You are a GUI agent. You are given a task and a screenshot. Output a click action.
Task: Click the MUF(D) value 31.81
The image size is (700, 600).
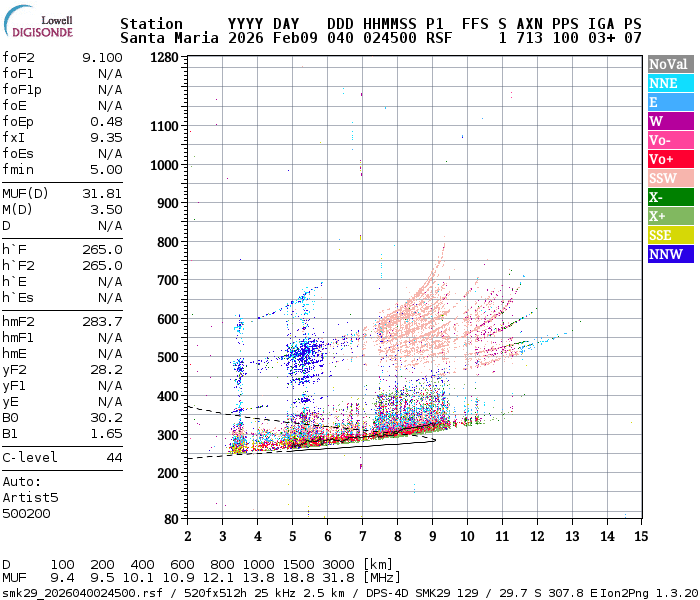coord(102,194)
